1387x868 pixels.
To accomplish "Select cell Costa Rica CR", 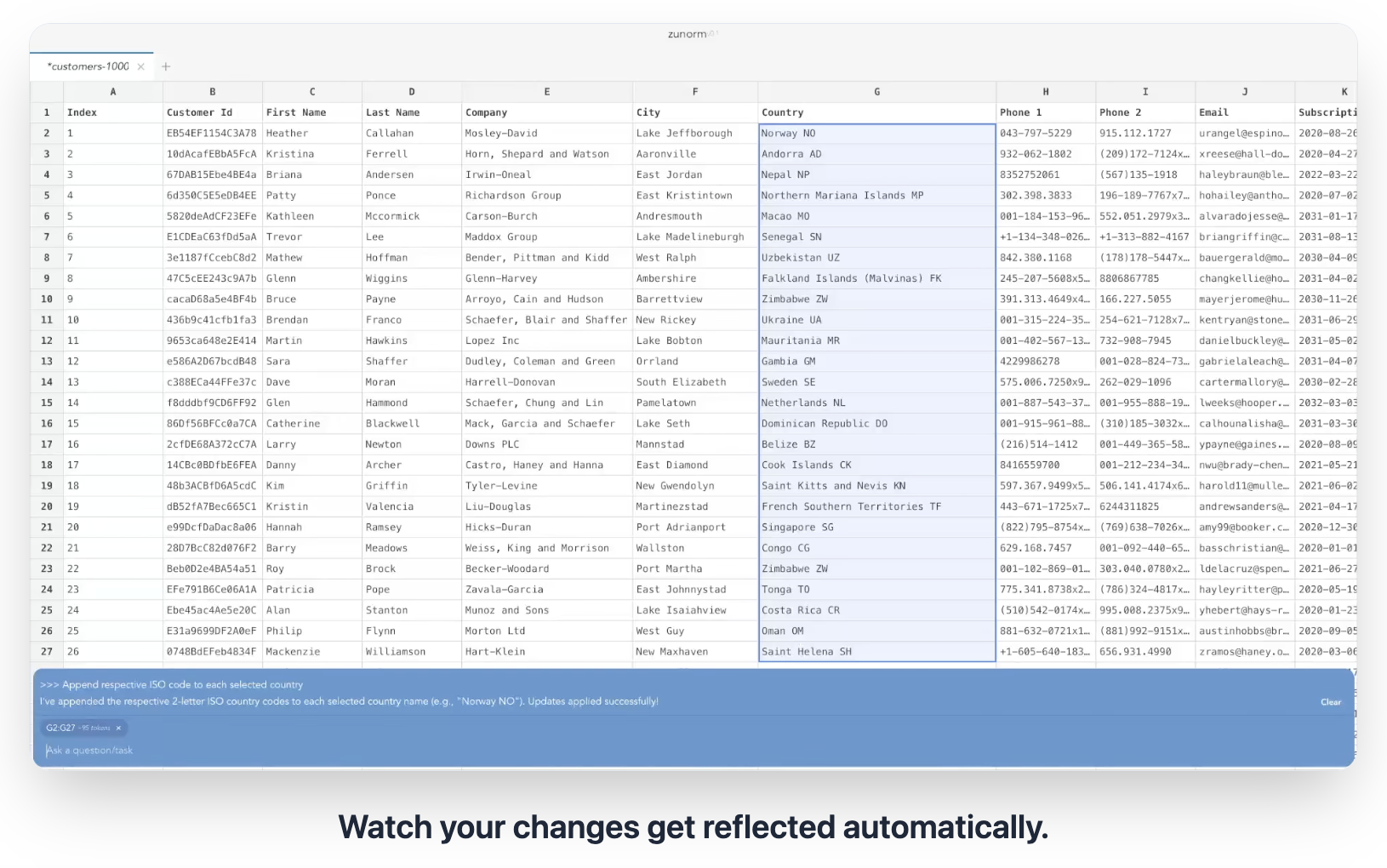I will (877, 610).
